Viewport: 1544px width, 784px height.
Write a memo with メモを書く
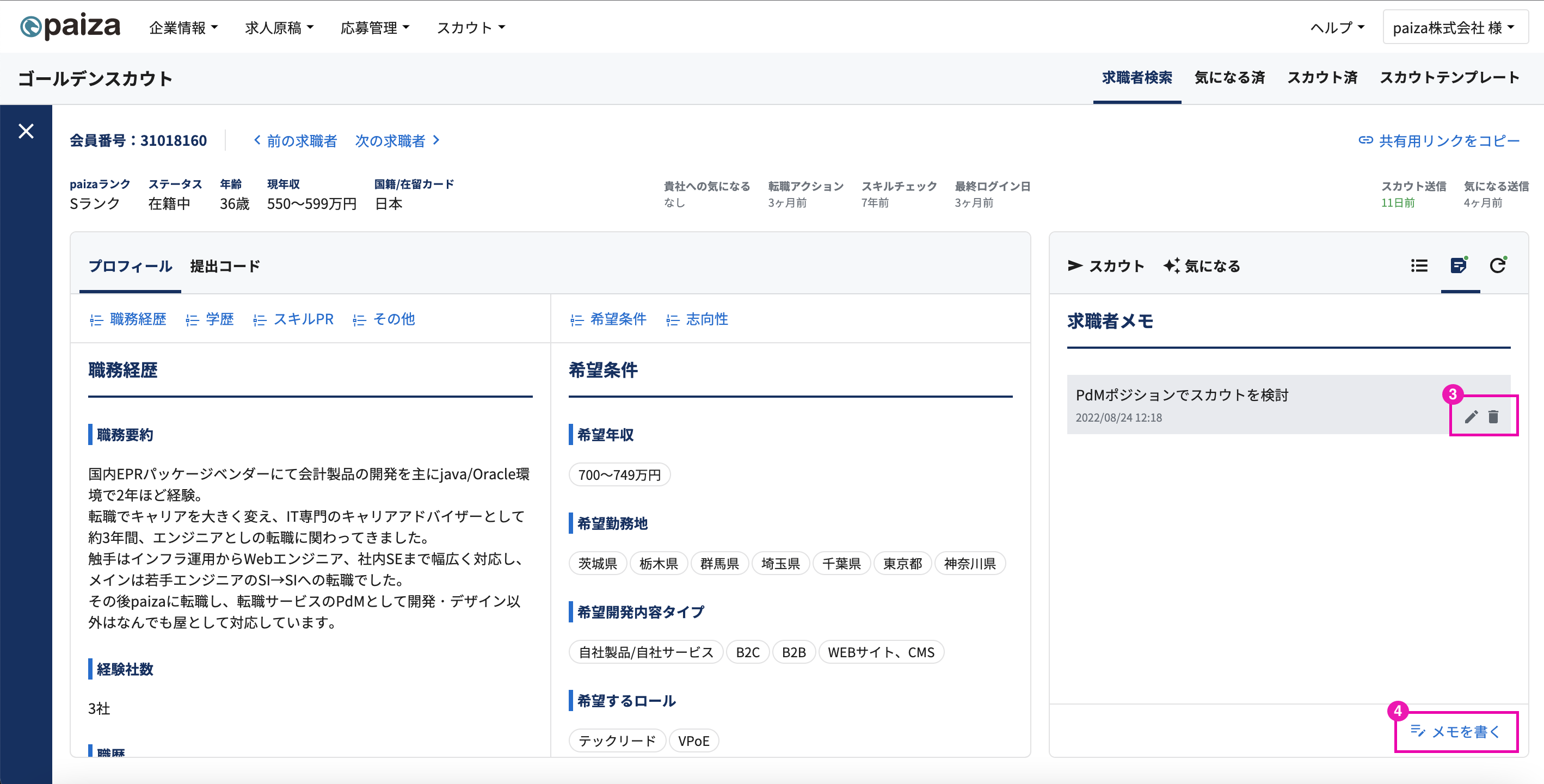[x=1455, y=731]
